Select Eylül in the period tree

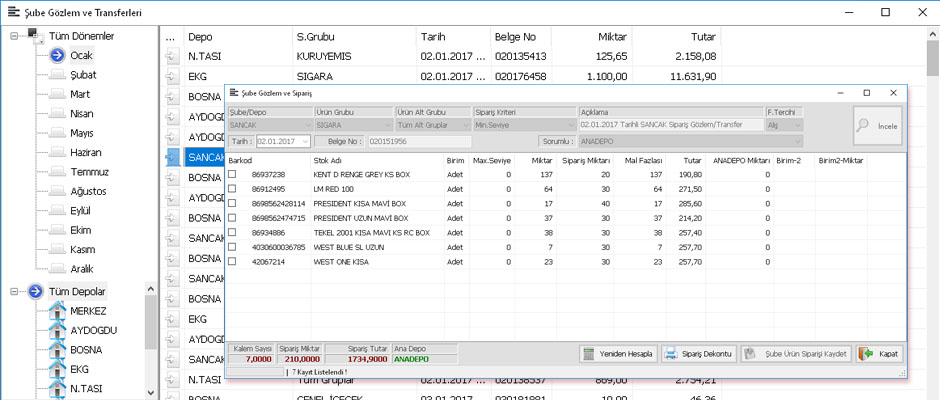tap(80, 210)
